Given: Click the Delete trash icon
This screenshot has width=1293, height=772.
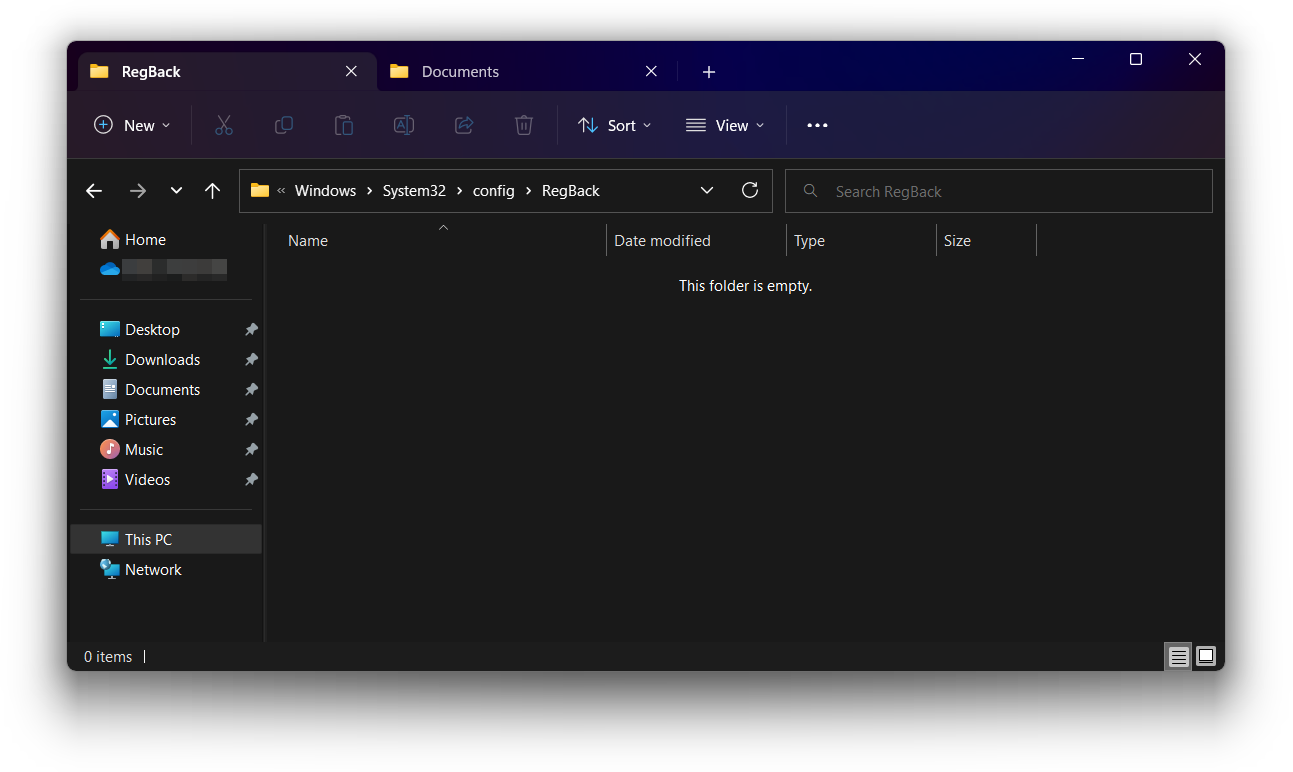Looking at the screenshot, I should (x=524, y=125).
